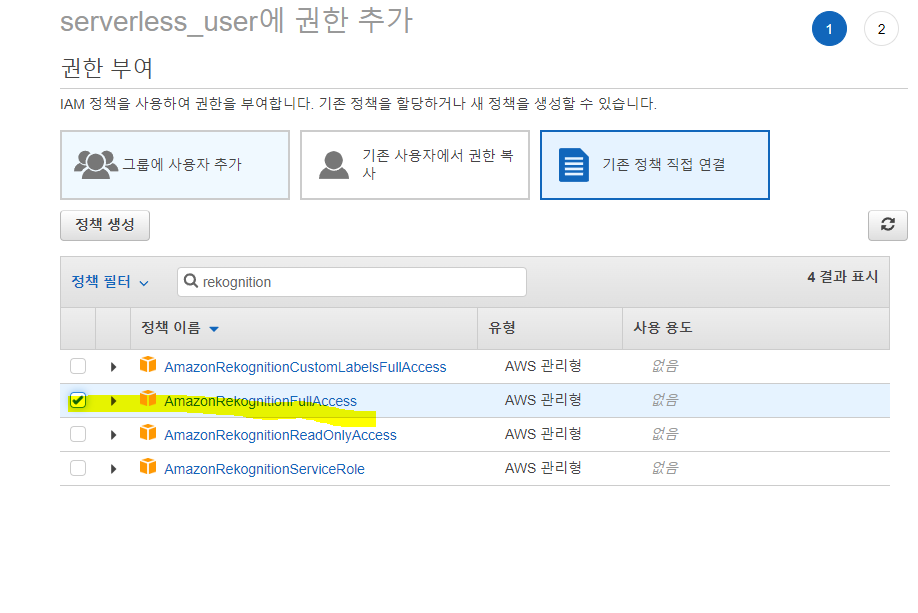Click the refresh policies icon button

coord(888,225)
